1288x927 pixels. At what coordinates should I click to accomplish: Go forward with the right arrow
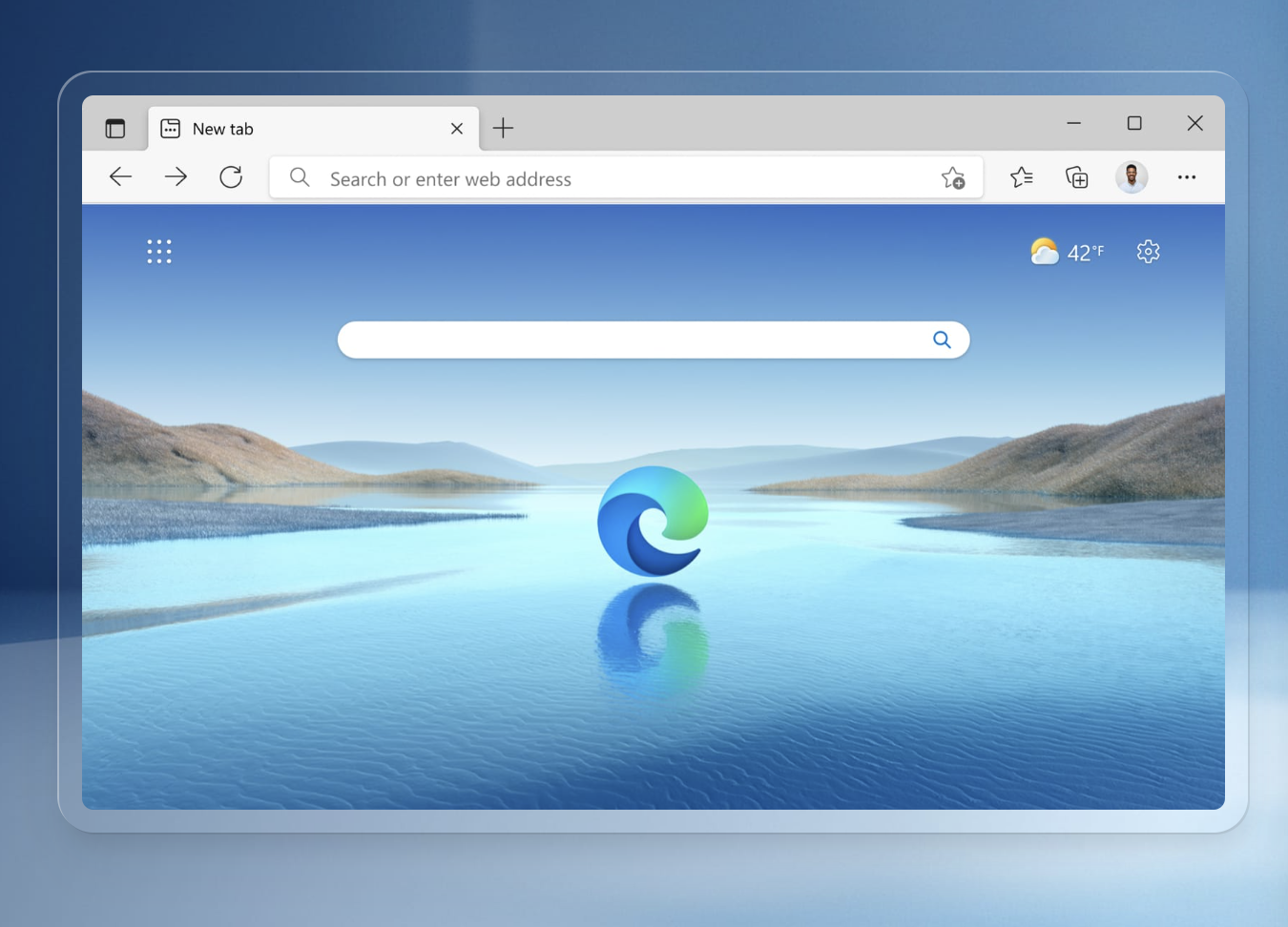tap(176, 176)
